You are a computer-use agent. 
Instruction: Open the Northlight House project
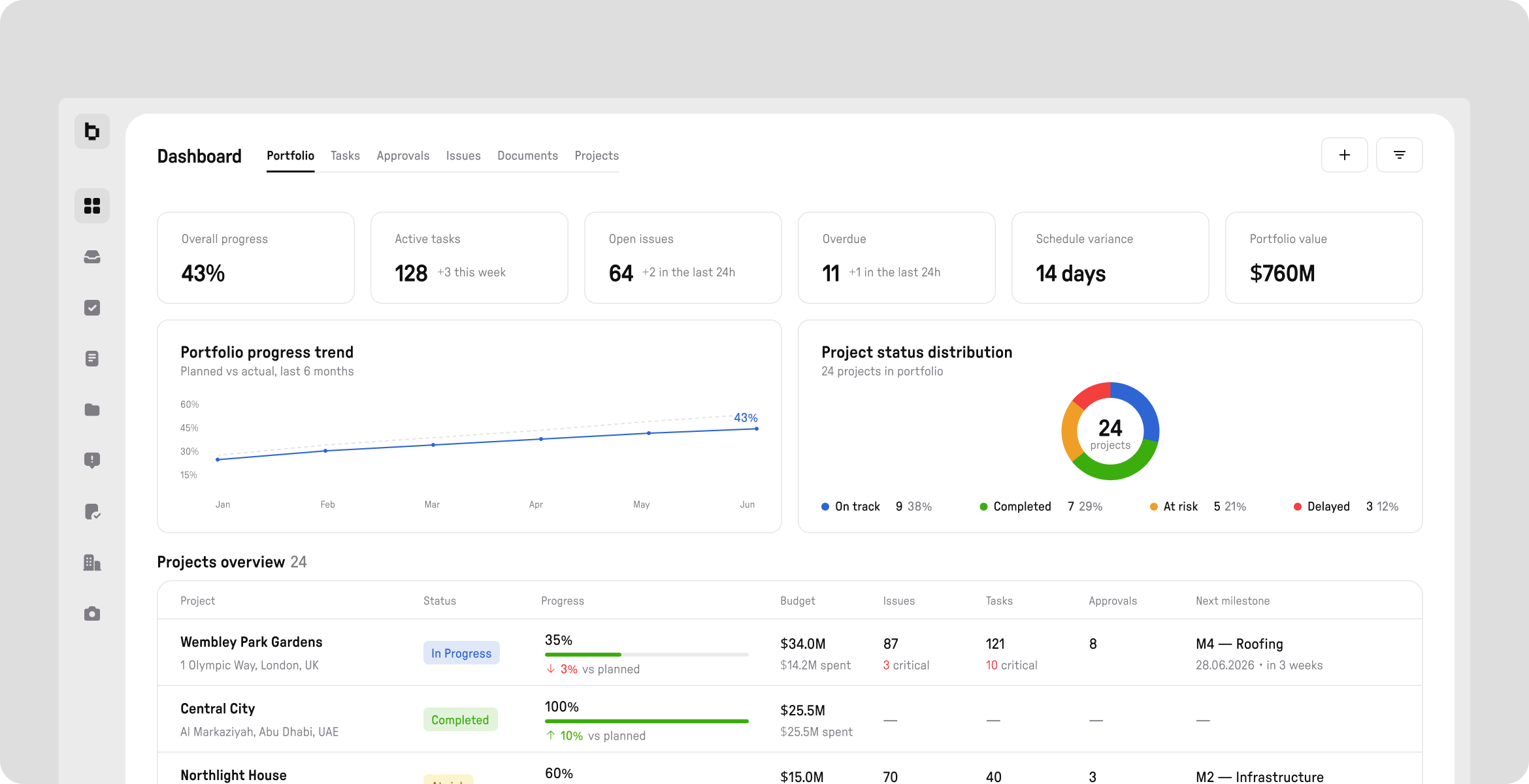click(233, 775)
